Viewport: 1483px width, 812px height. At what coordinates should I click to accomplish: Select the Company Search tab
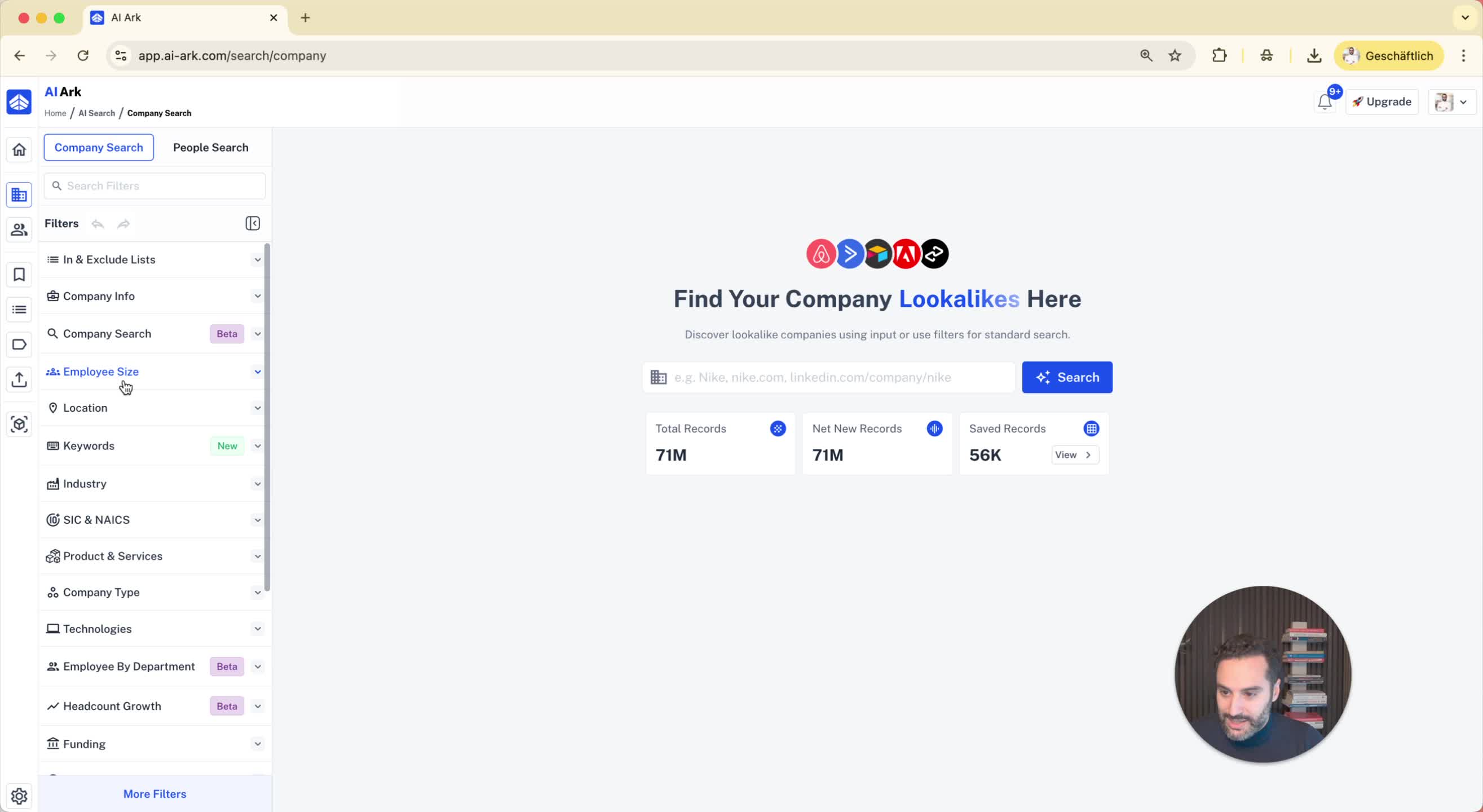[99, 147]
